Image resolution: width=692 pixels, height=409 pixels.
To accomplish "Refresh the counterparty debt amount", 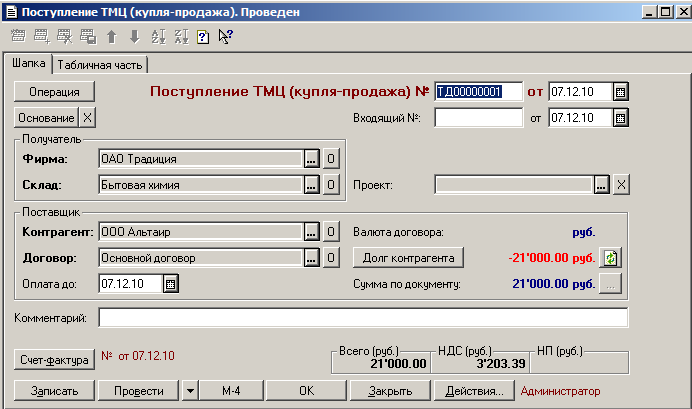I will click(610, 257).
